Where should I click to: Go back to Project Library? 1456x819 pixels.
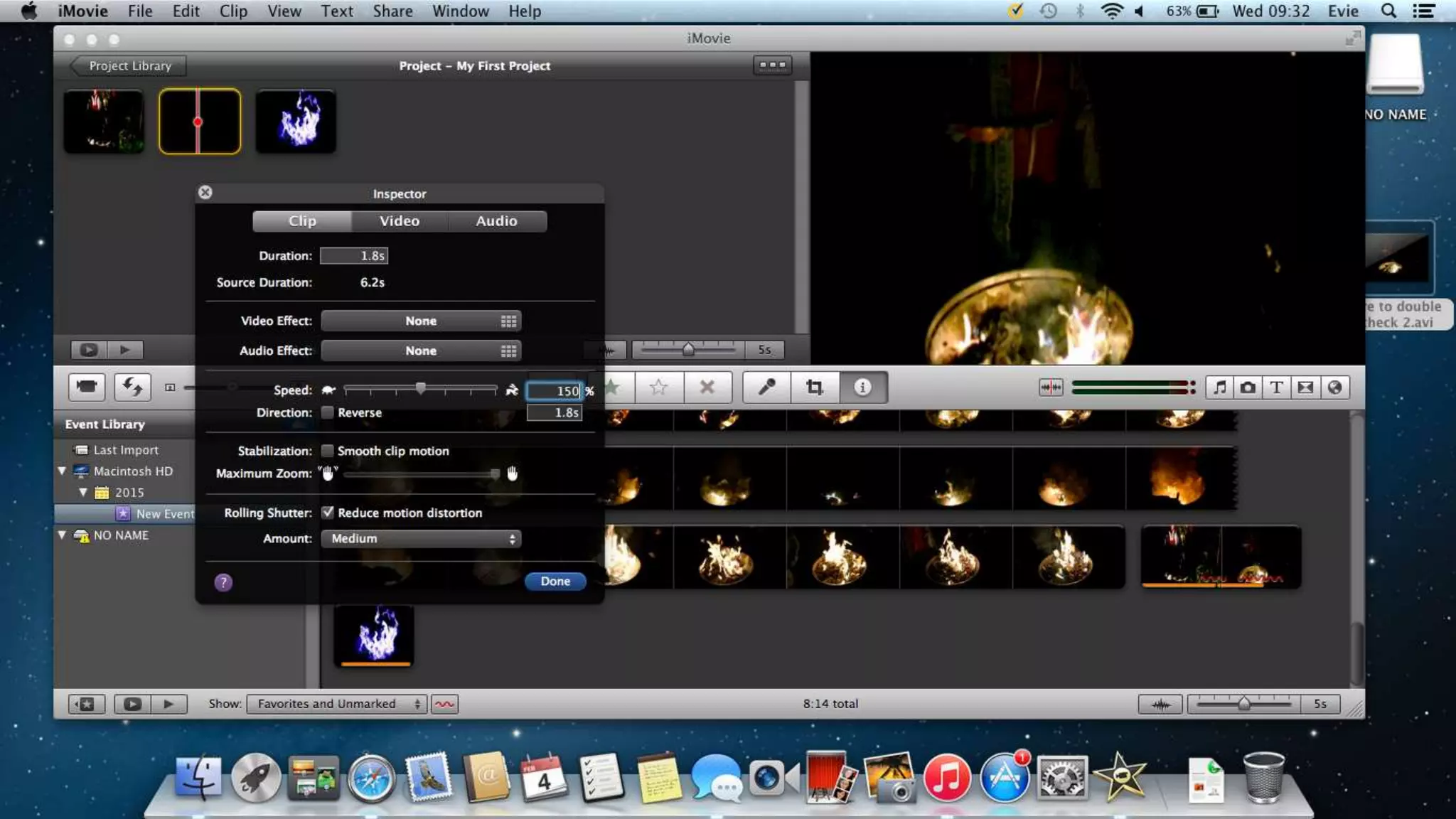tap(128, 66)
